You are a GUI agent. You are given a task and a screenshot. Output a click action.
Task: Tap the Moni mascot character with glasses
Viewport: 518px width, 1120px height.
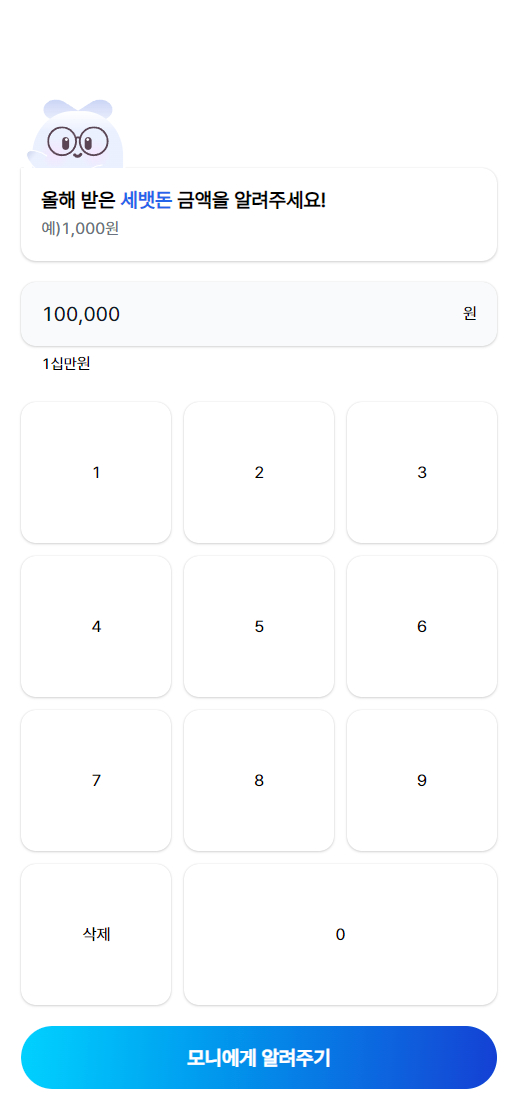(75, 134)
